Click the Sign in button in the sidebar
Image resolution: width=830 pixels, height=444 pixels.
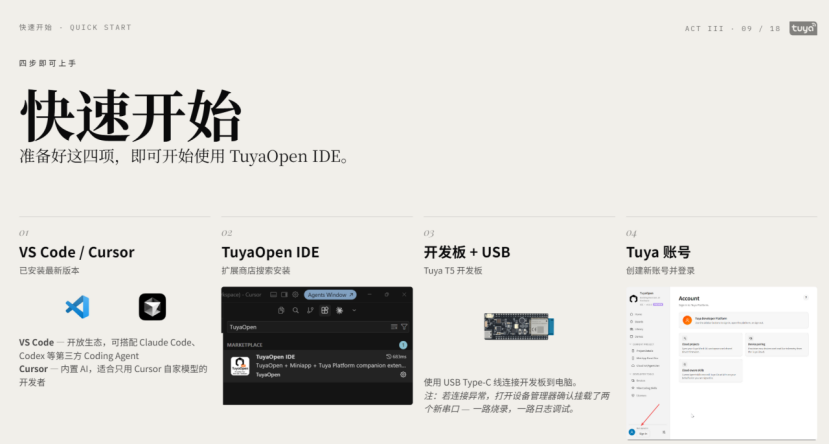(643, 433)
